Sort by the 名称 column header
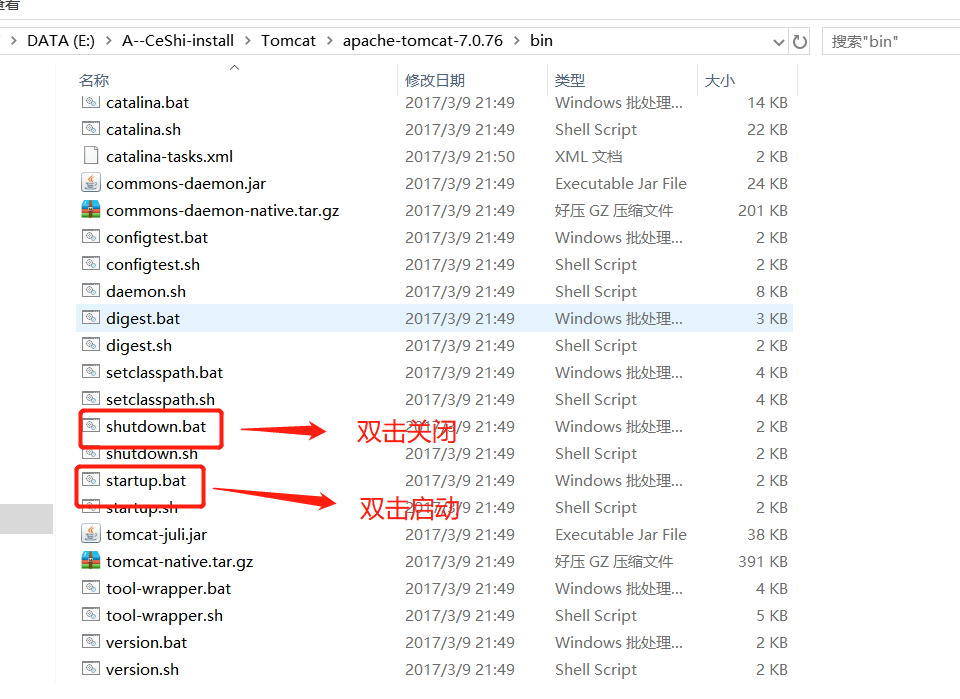960x699 pixels. click(x=94, y=80)
